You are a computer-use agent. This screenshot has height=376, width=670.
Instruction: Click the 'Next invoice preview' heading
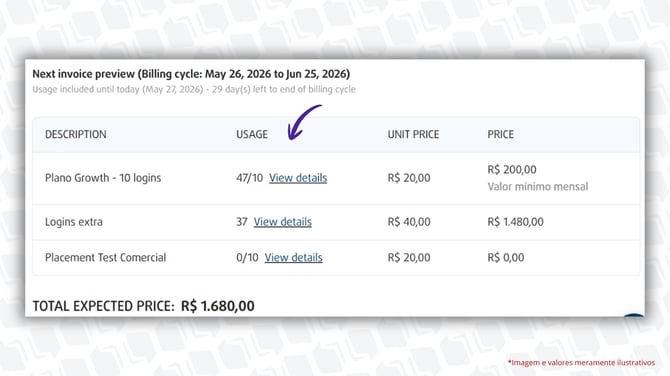click(191, 74)
